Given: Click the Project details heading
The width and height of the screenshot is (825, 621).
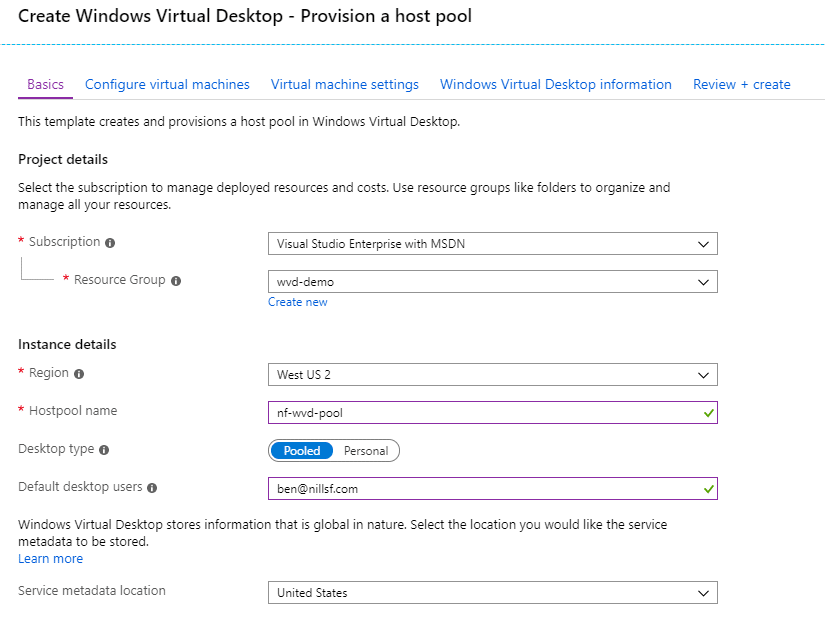Looking at the screenshot, I should pos(63,159).
